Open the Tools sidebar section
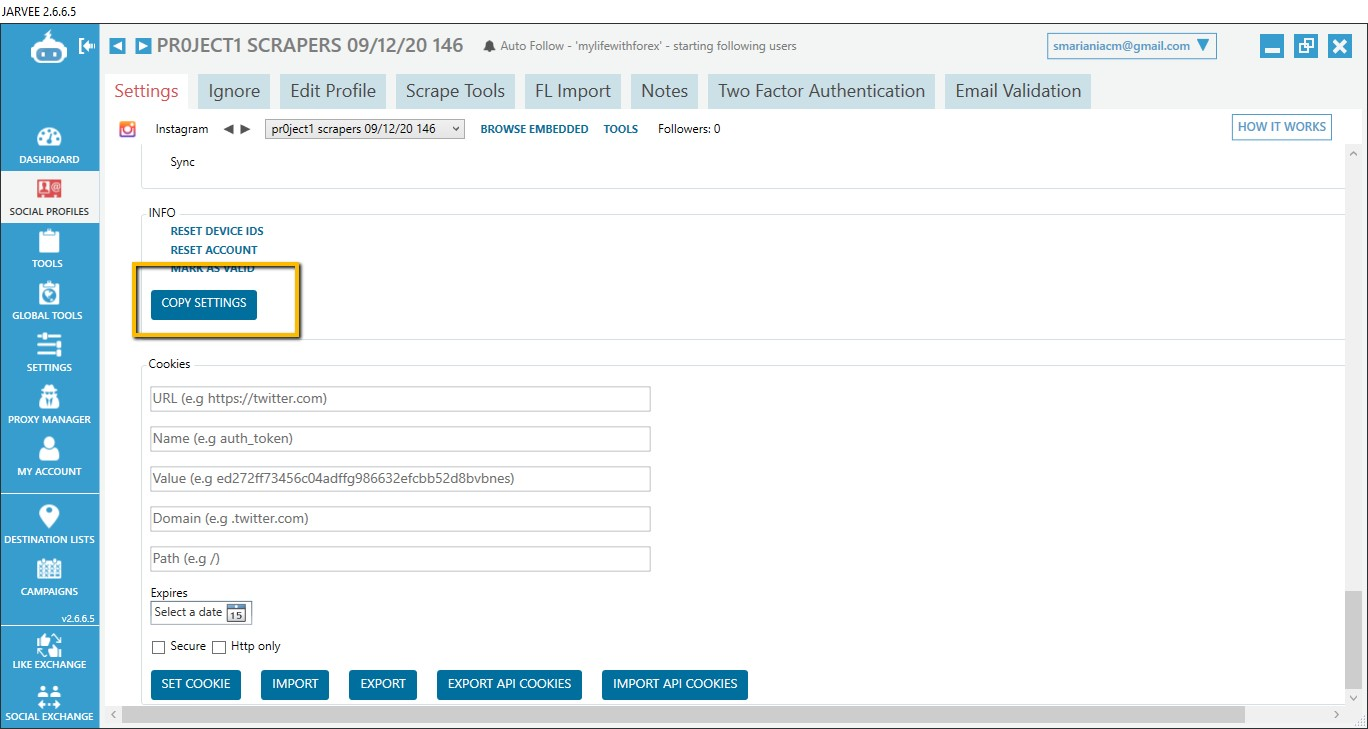 pyautogui.click(x=49, y=249)
